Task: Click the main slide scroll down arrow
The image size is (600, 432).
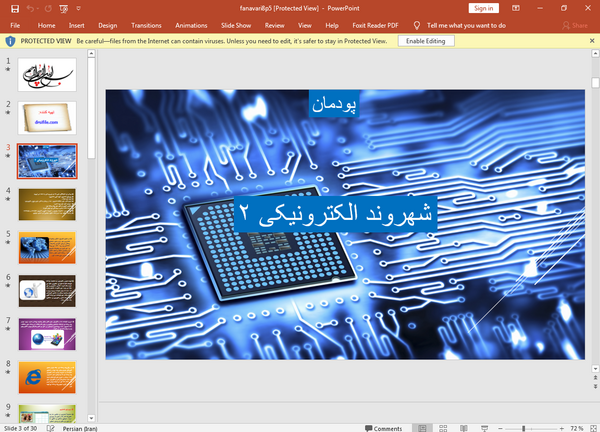Action: [595, 369]
